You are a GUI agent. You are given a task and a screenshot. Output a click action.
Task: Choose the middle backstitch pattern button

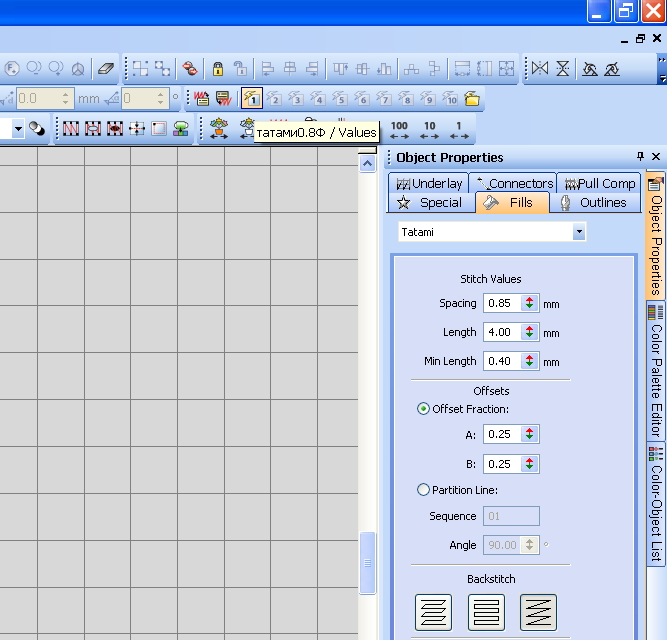click(486, 612)
